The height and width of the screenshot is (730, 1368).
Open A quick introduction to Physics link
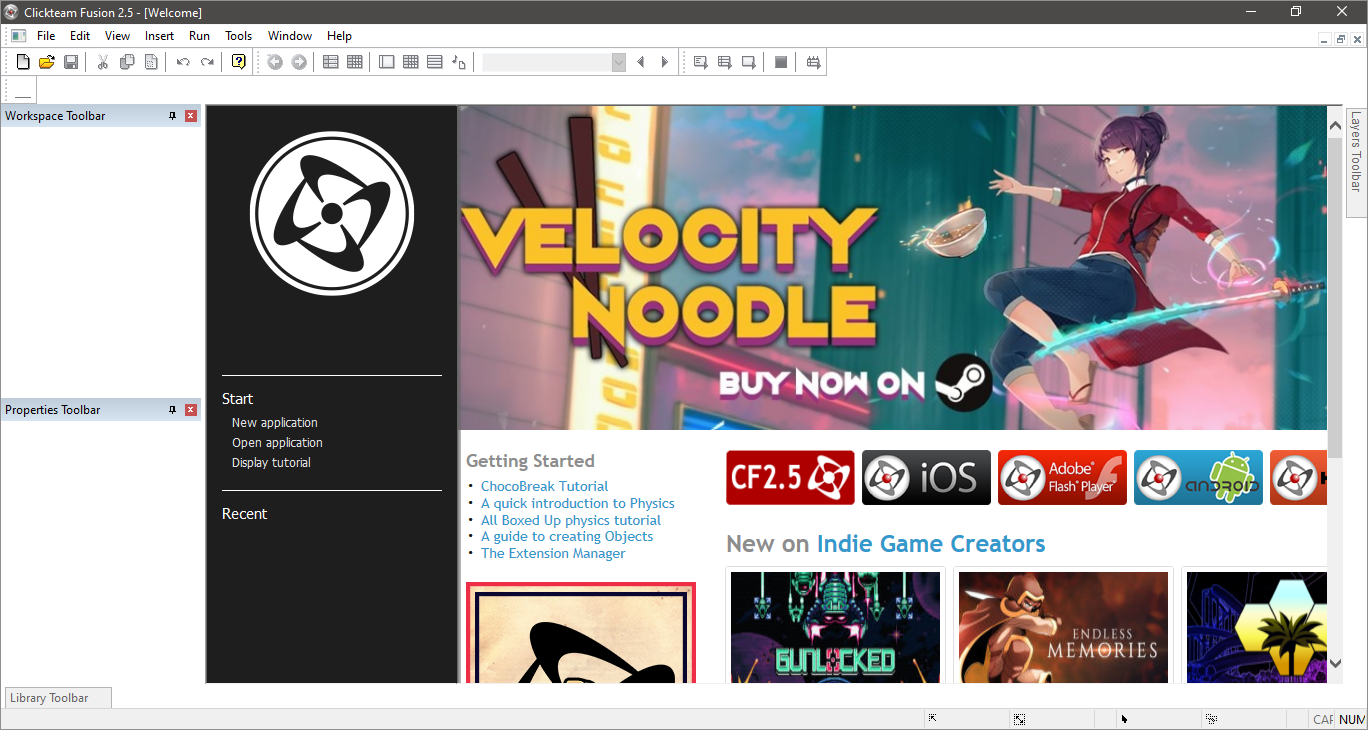578,504
